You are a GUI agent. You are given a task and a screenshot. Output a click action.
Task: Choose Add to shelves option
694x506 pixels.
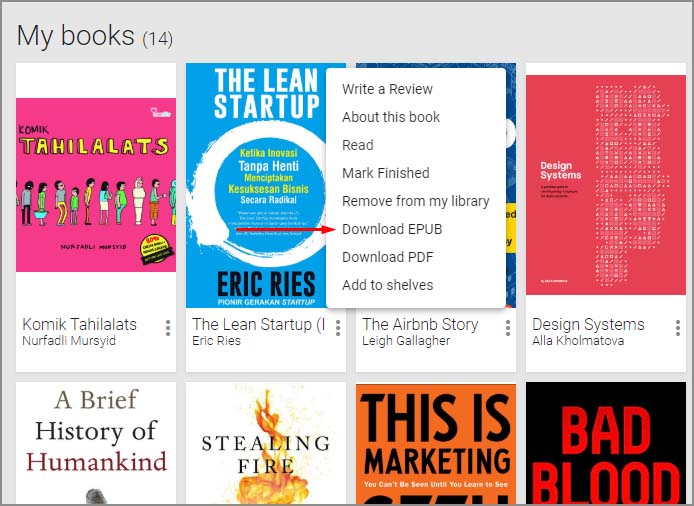[x=387, y=285]
